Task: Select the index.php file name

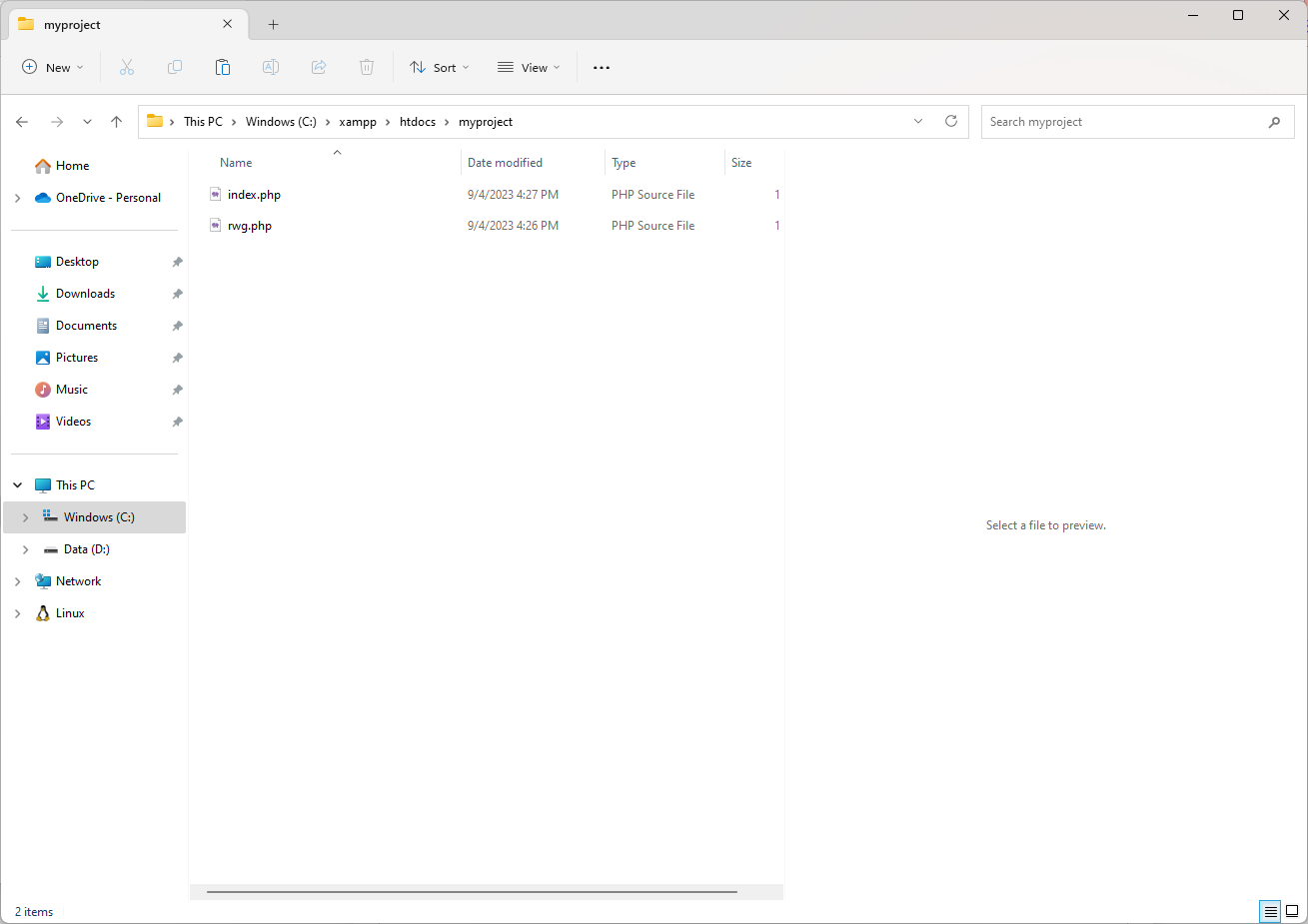Action: pyautogui.click(x=254, y=195)
